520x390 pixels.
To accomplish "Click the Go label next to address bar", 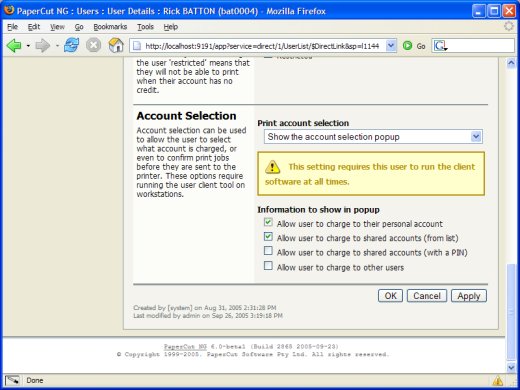I will pyautogui.click(x=421, y=46).
